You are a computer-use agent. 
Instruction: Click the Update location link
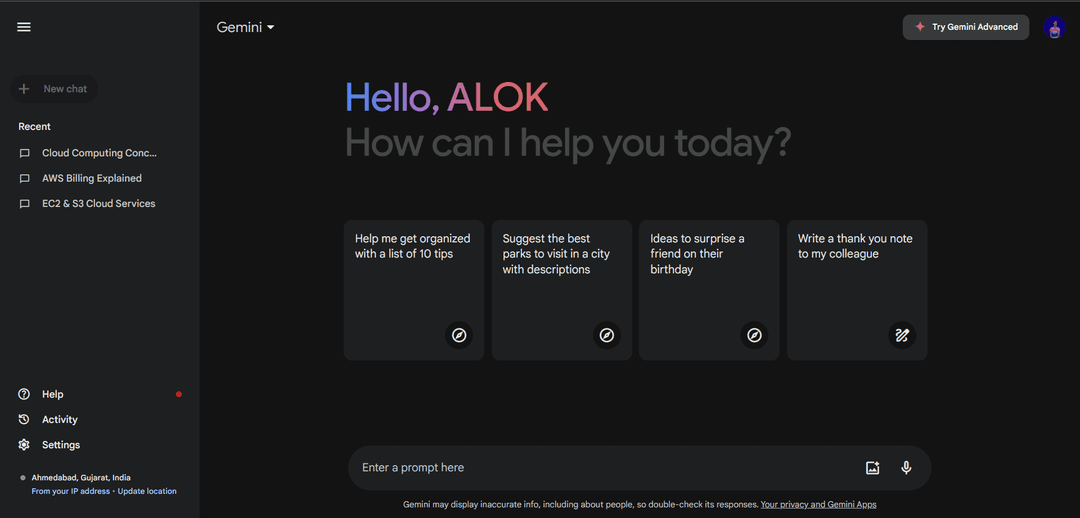[147, 491]
